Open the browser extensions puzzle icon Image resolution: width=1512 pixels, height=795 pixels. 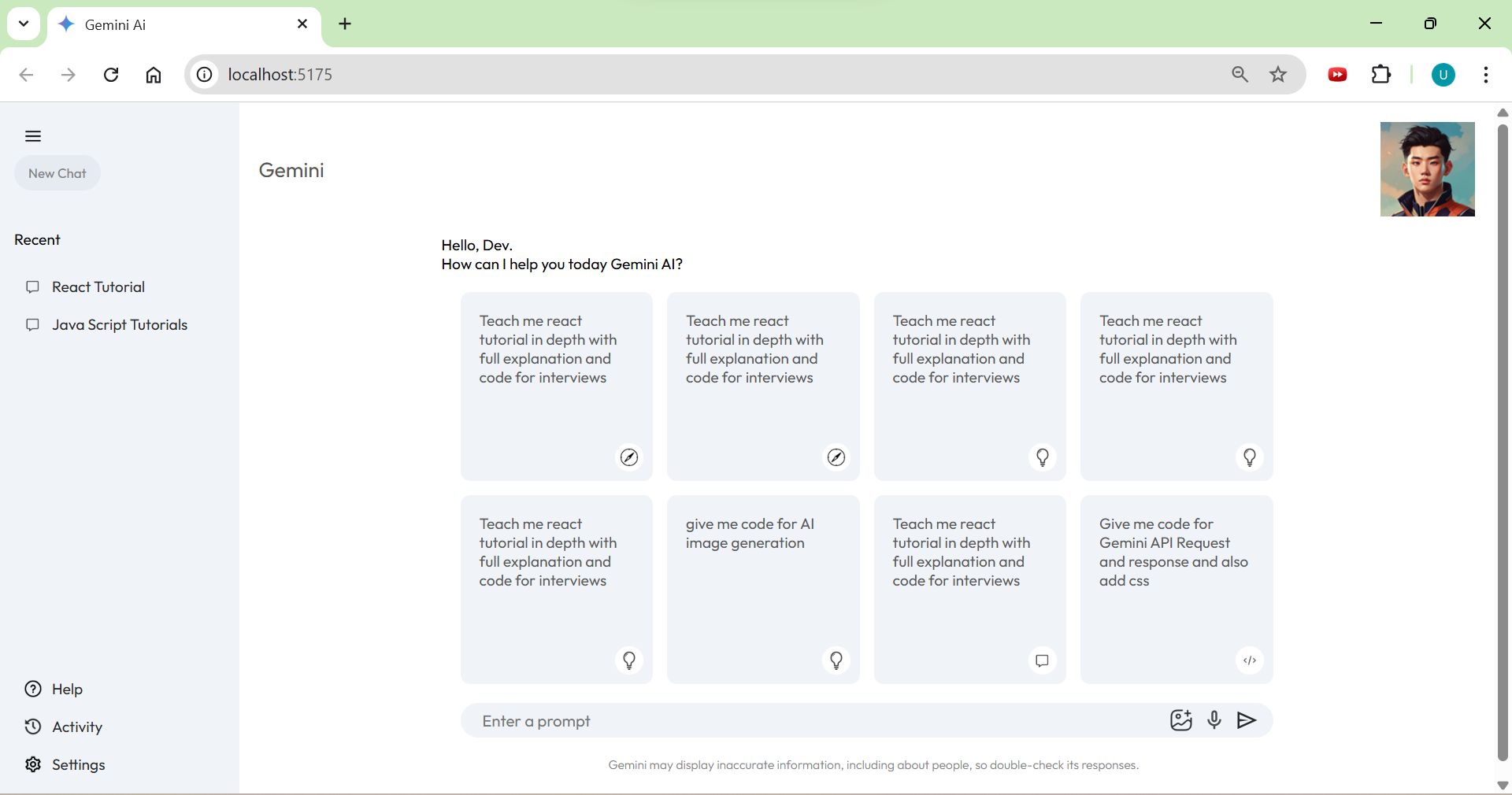tap(1381, 75)
